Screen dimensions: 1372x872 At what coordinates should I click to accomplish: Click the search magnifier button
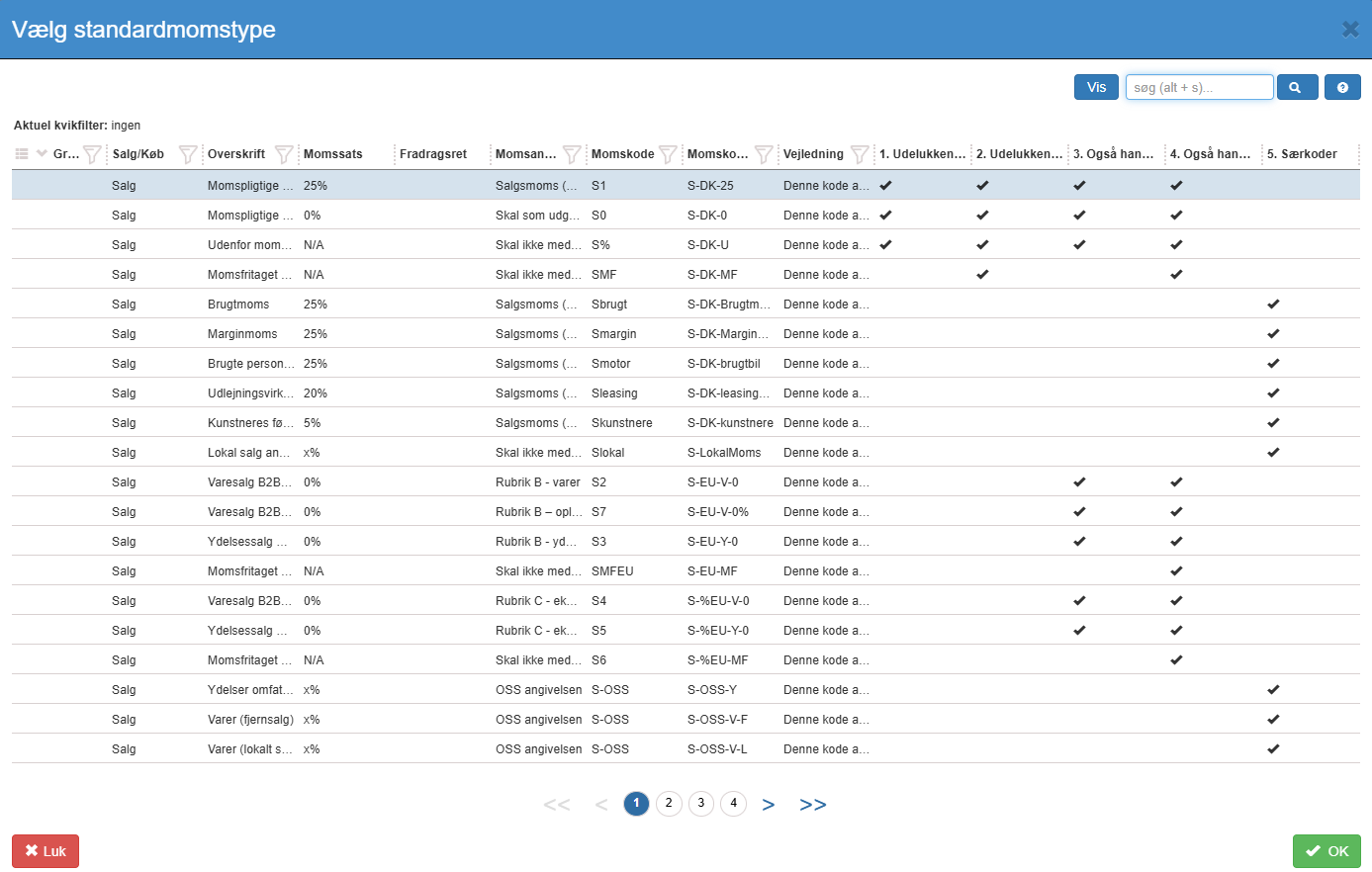(1297, 87)
